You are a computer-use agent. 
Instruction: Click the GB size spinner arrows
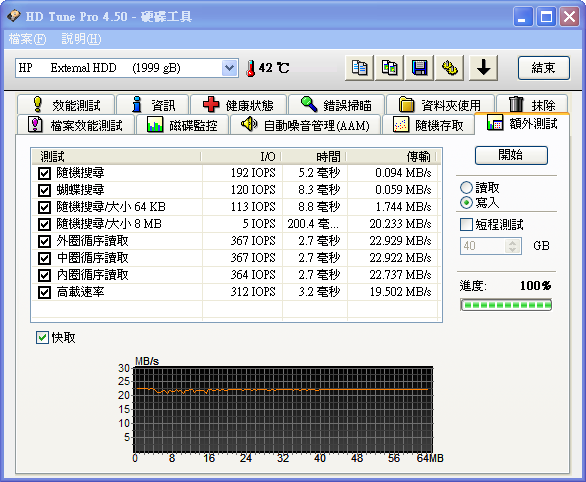click(512, 246)
